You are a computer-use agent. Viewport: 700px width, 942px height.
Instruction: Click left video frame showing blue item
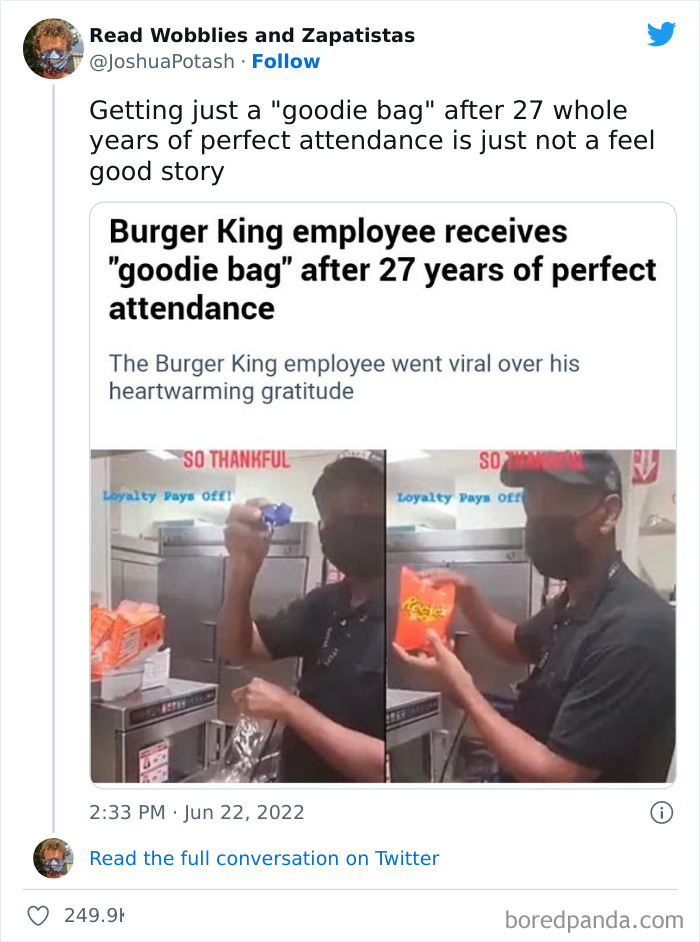pyautogui.click(x=237, y=616)
